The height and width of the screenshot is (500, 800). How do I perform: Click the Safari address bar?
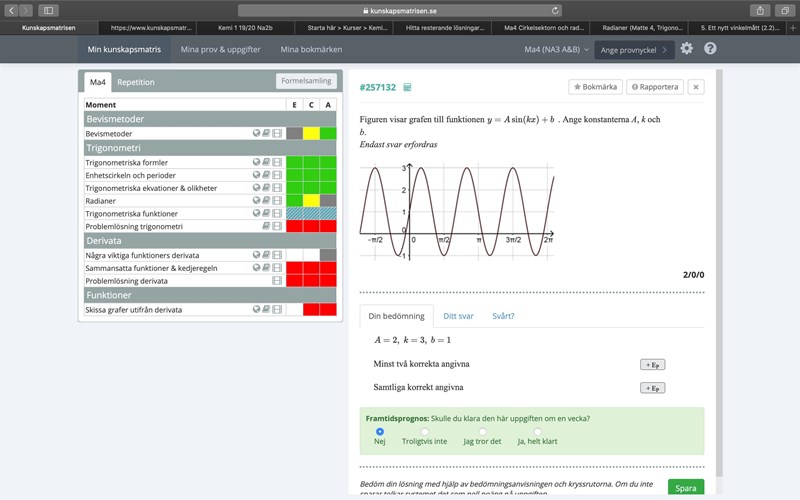[x=400, y=10]
